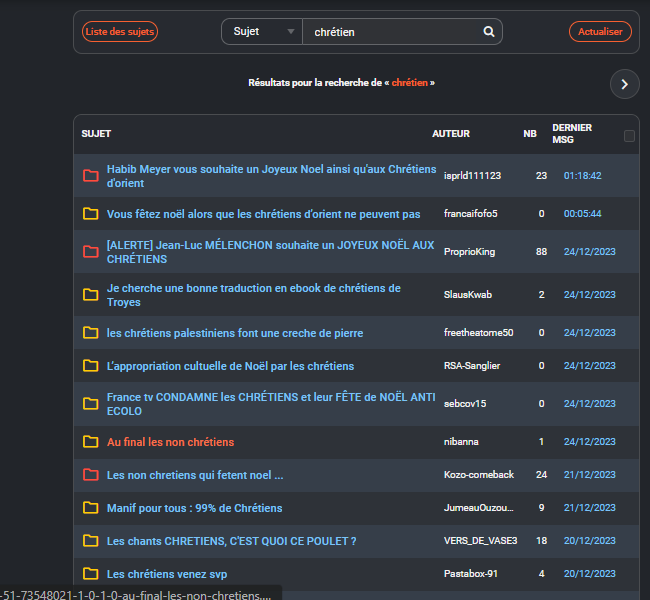Open author profile ProprioKing
The width and height of the screenshot is (650, 600).
coord(469,252)
